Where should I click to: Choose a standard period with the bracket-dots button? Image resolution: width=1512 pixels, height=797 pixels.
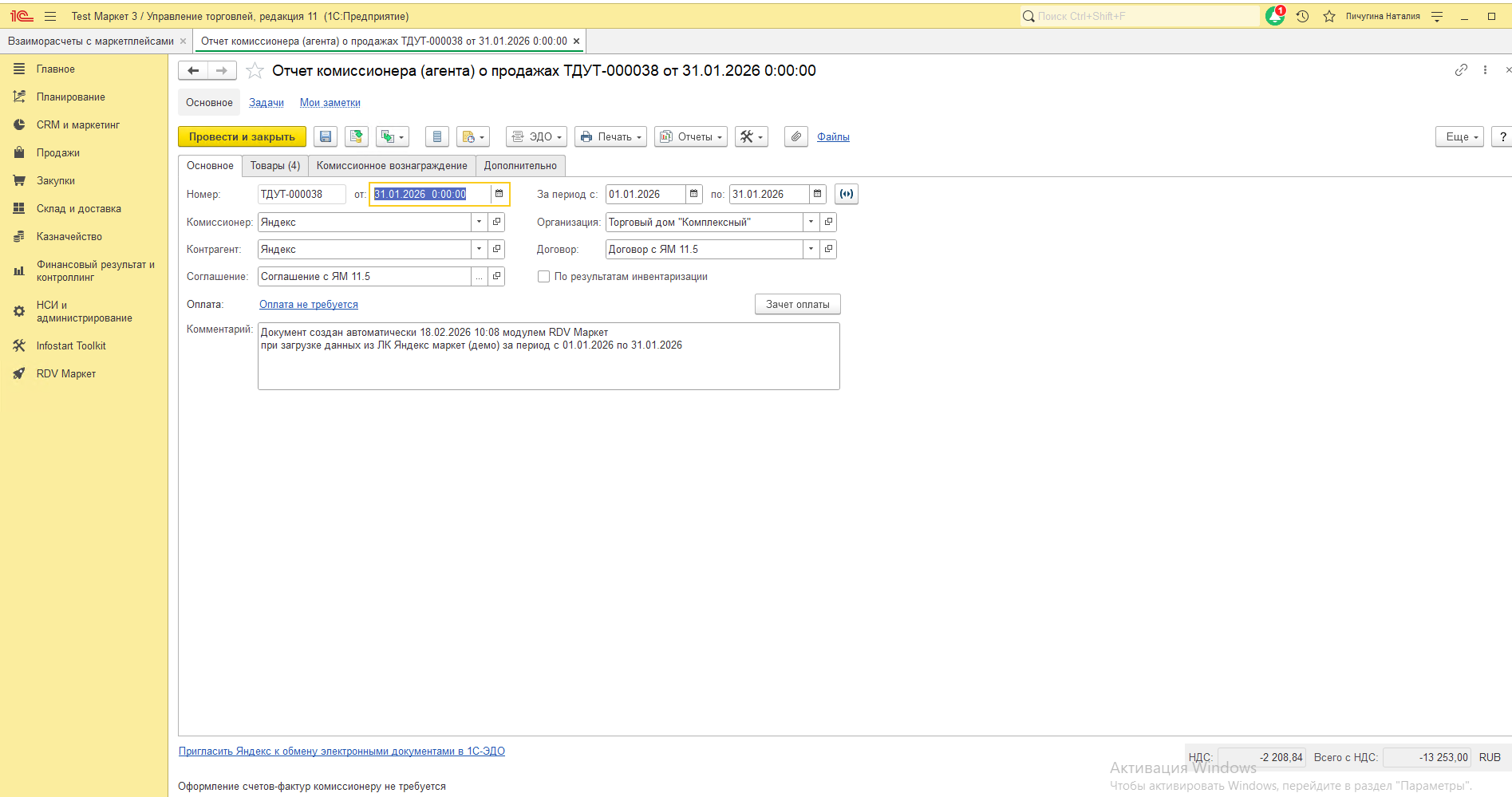click(x=847, y=194)
